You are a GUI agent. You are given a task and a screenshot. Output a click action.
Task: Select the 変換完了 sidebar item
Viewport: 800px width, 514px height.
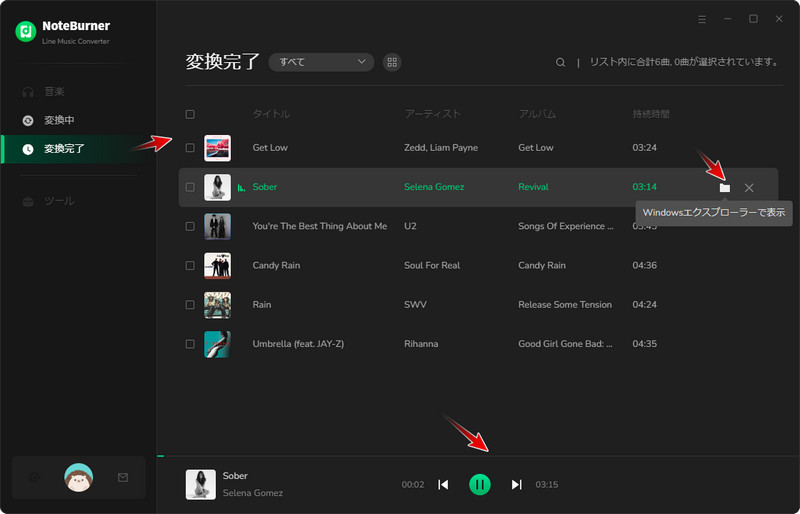[x=78, y=149]
